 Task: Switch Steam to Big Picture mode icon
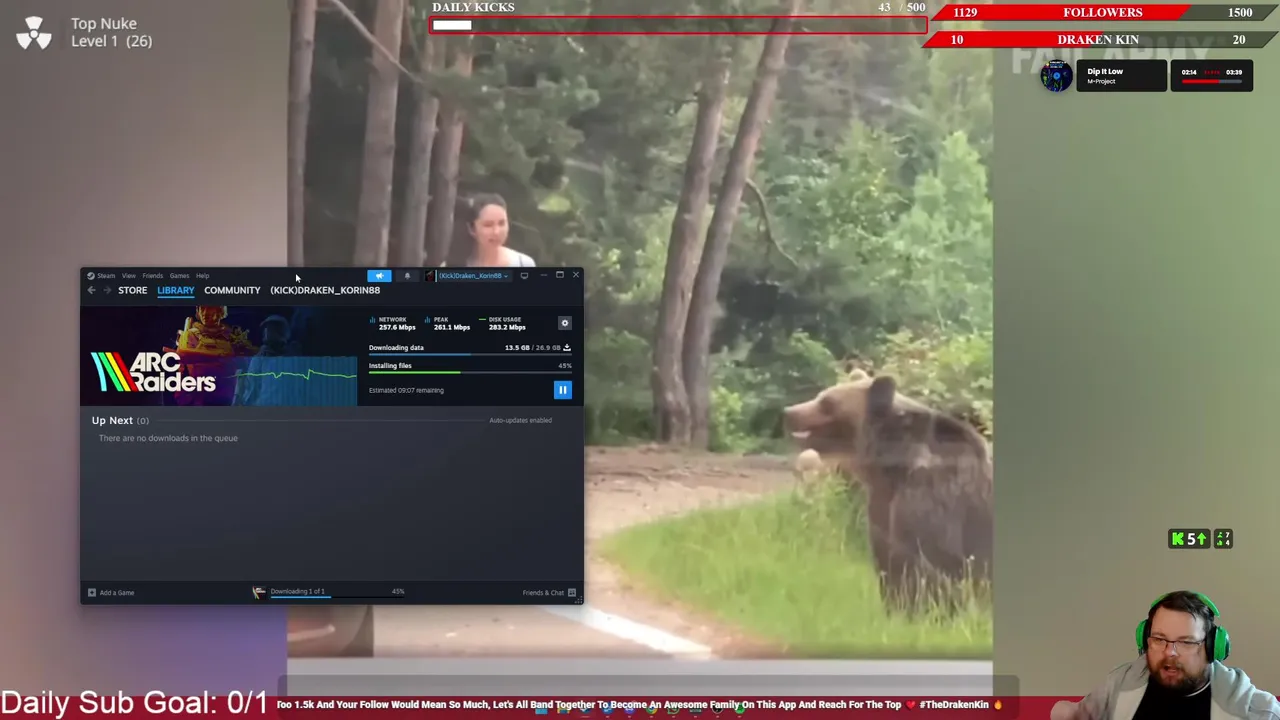(x=524, y=276)
